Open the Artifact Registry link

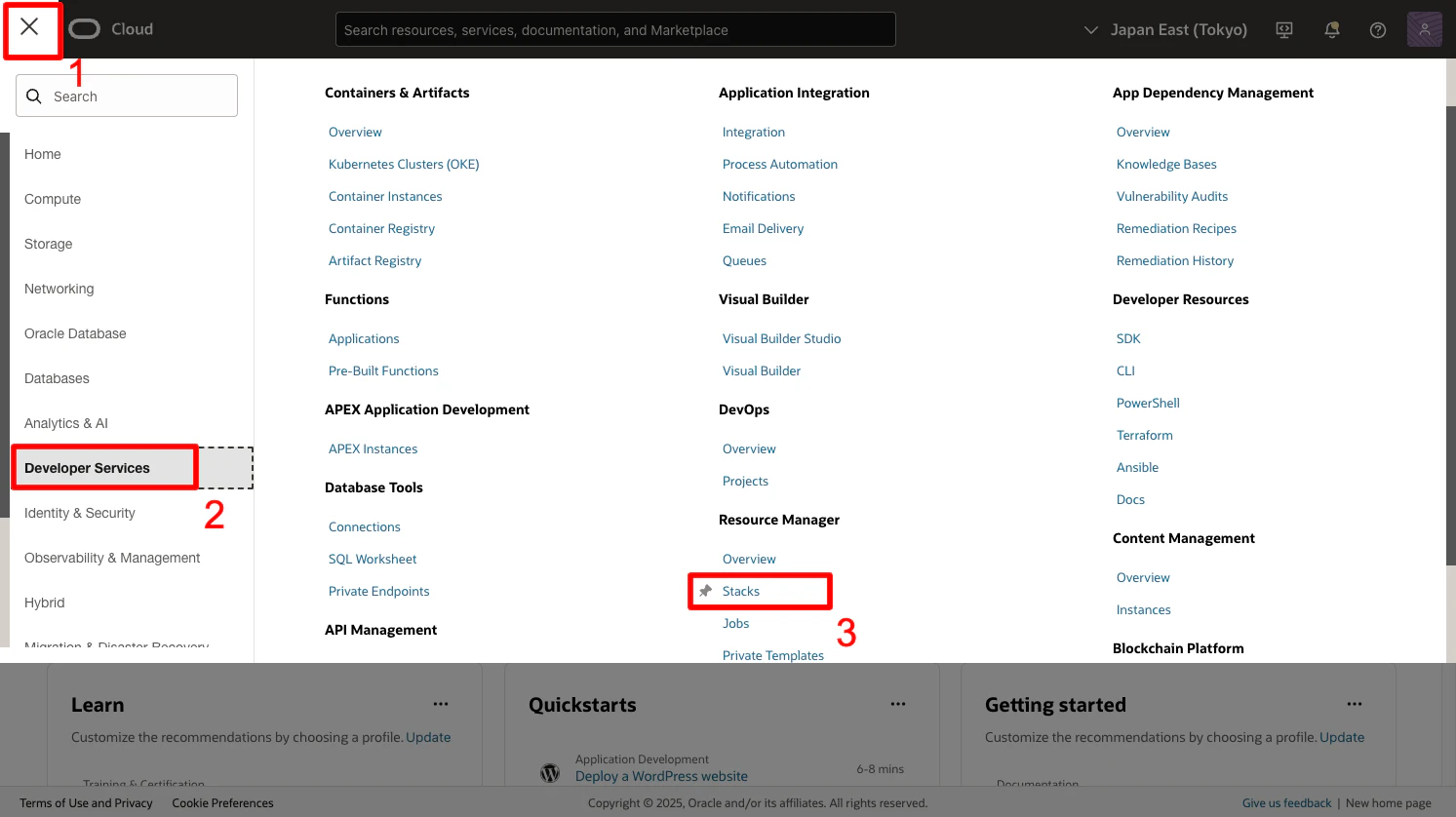coord(375,260)
